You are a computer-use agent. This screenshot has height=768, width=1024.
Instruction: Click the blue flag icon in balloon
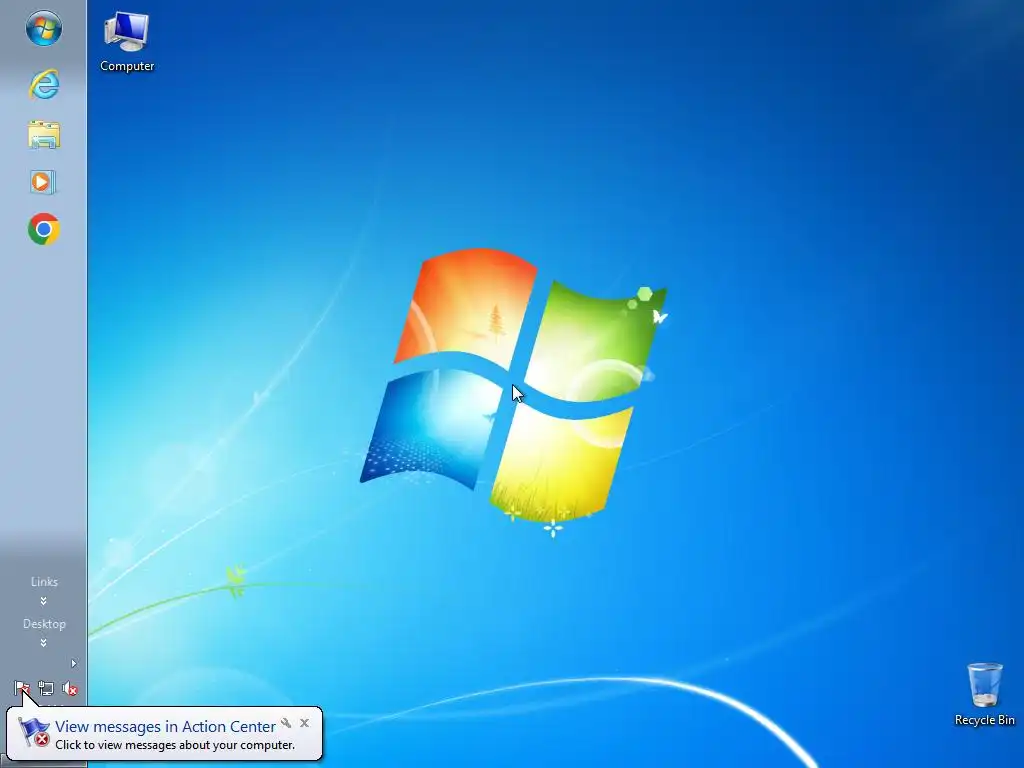[33, 731]
